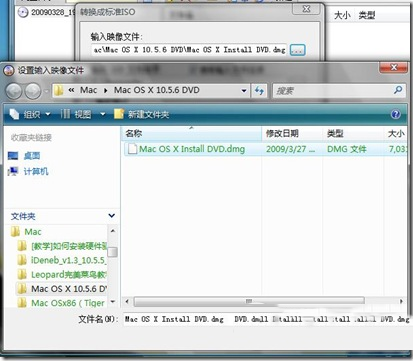Click the DMG 文件 type cell
The image size is (413, 361).
(347, 149)
